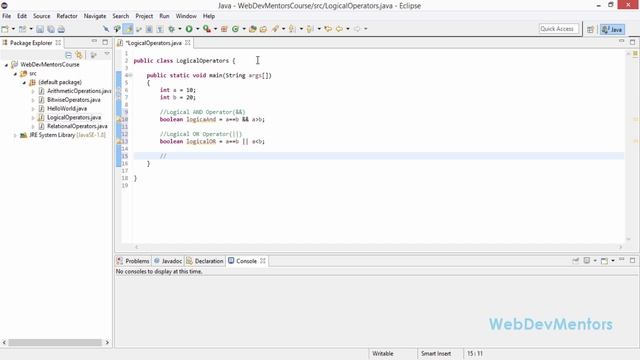Click the Debug bug icon
The image size is (640, 360).
coord(172,29)
